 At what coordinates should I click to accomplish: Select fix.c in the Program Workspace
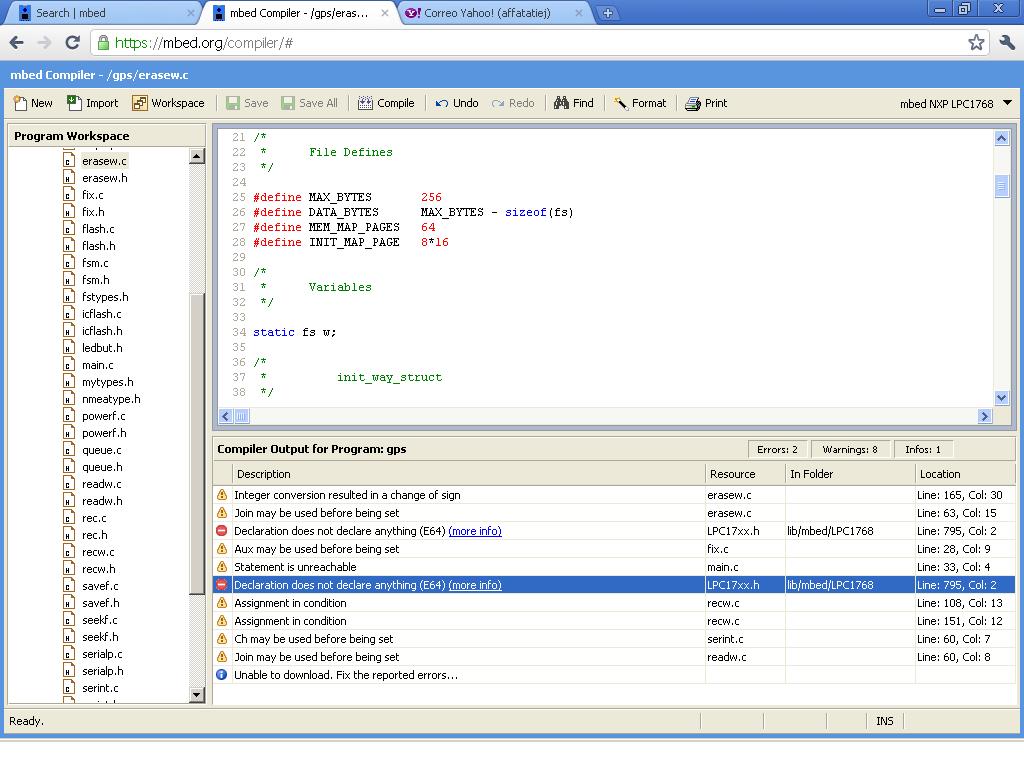click(x=93, y=195)
